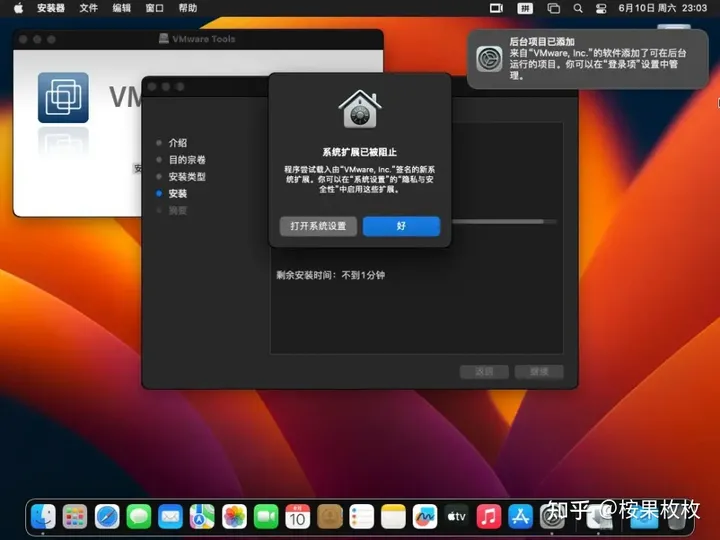This screenshot has width=720, height=540.
Task: Open the 编辑 menu
Action: click(x=121, y=8)
